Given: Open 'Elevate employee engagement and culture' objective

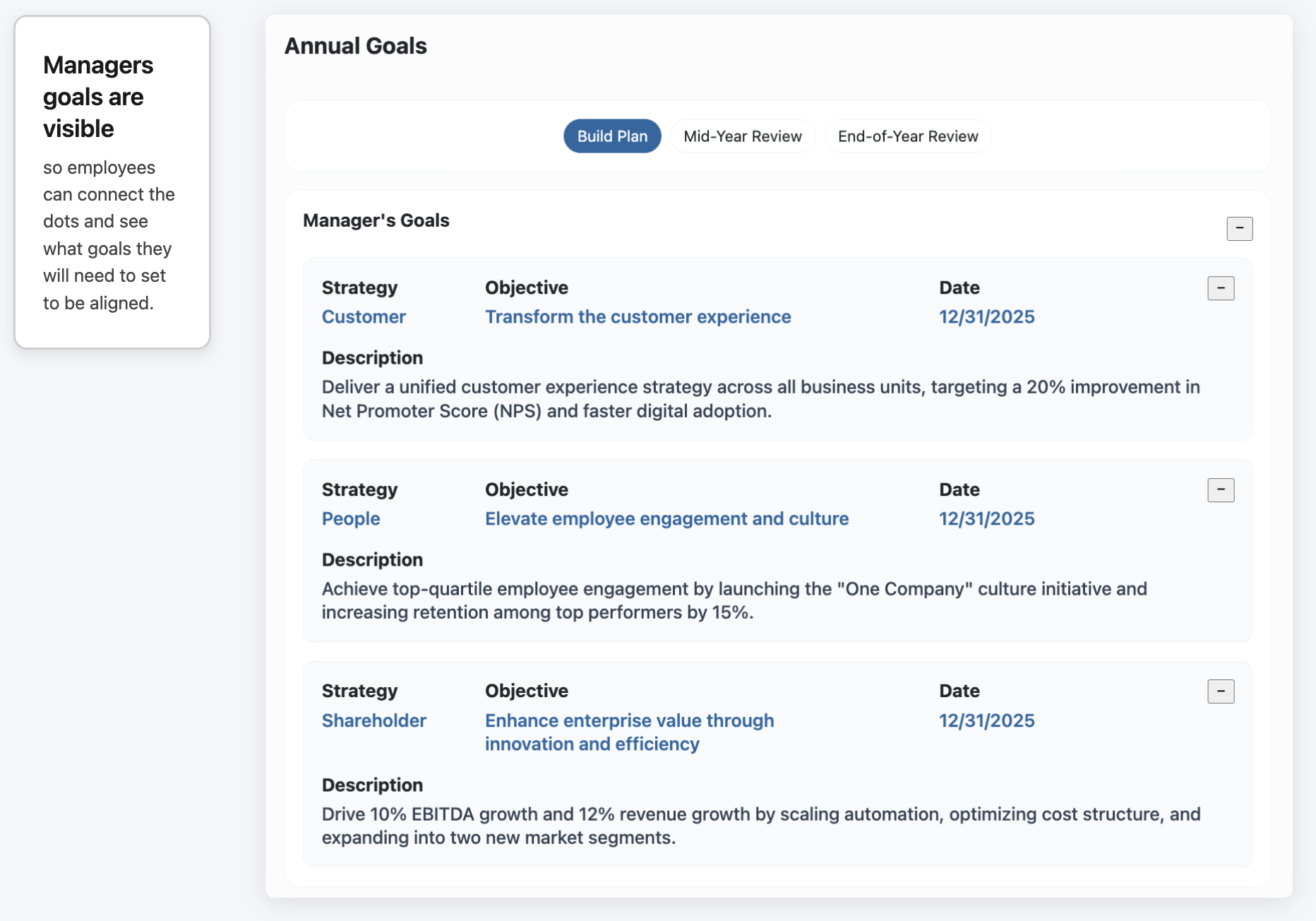Looking at the screenshot, I should coord(666,518).
